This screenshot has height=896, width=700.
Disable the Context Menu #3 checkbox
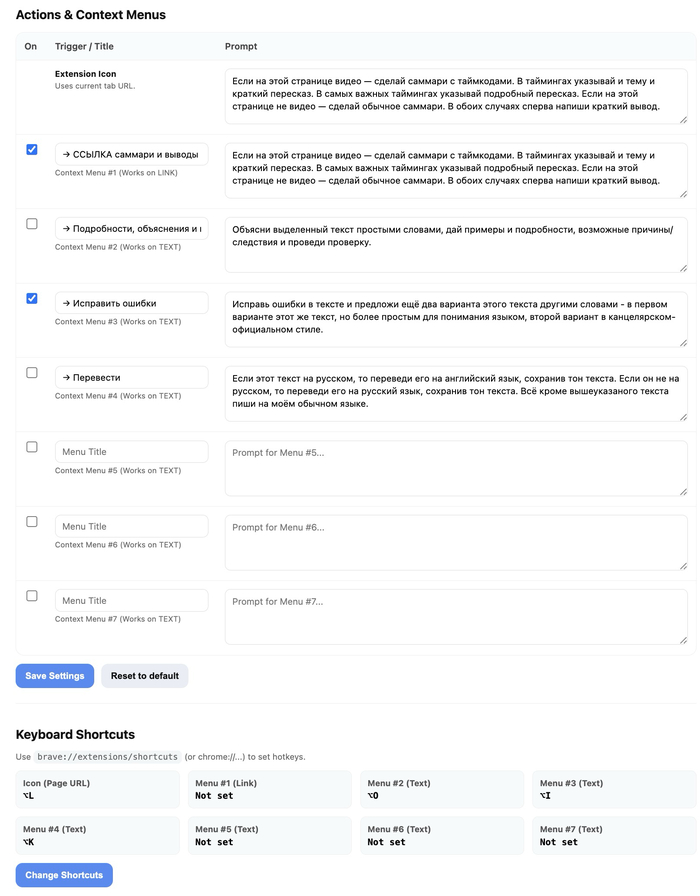click(32, 298)
